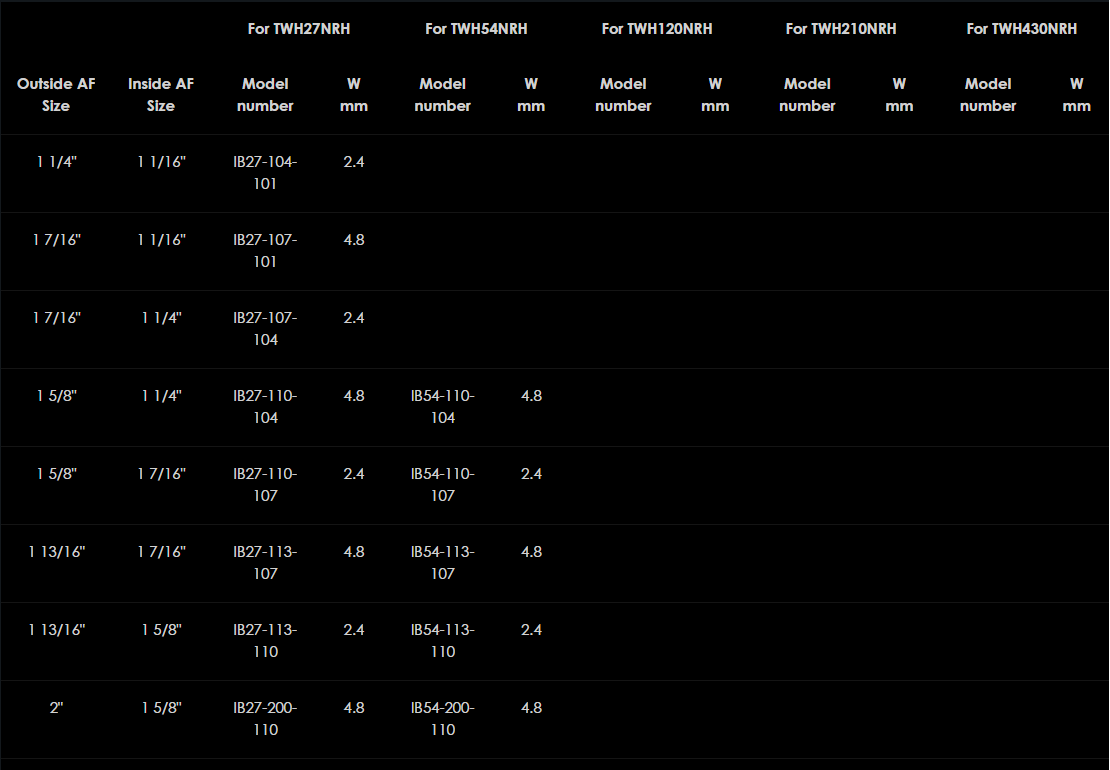The height and width of the screenshot is (770, 1110).
Task: Click the "For TWH27NRH" column group header
Action: [x=298, y=29]
